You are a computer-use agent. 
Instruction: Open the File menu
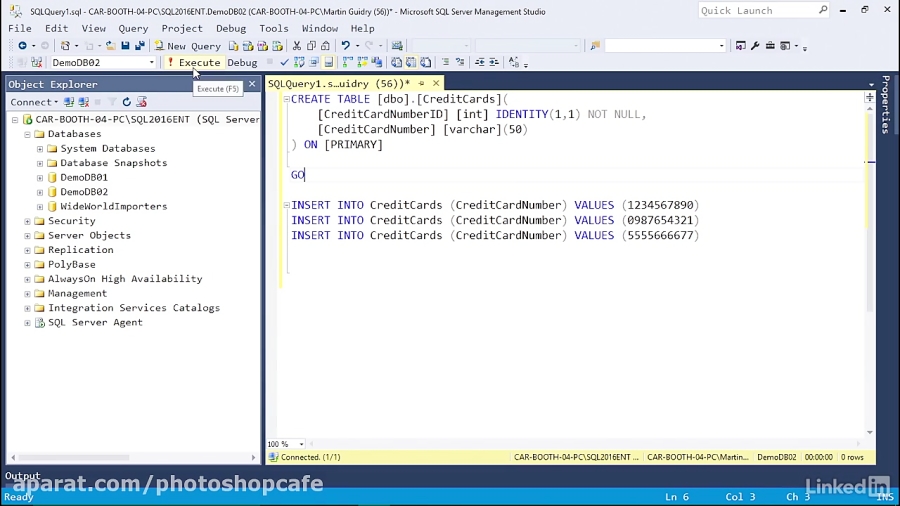pos(20,28)
